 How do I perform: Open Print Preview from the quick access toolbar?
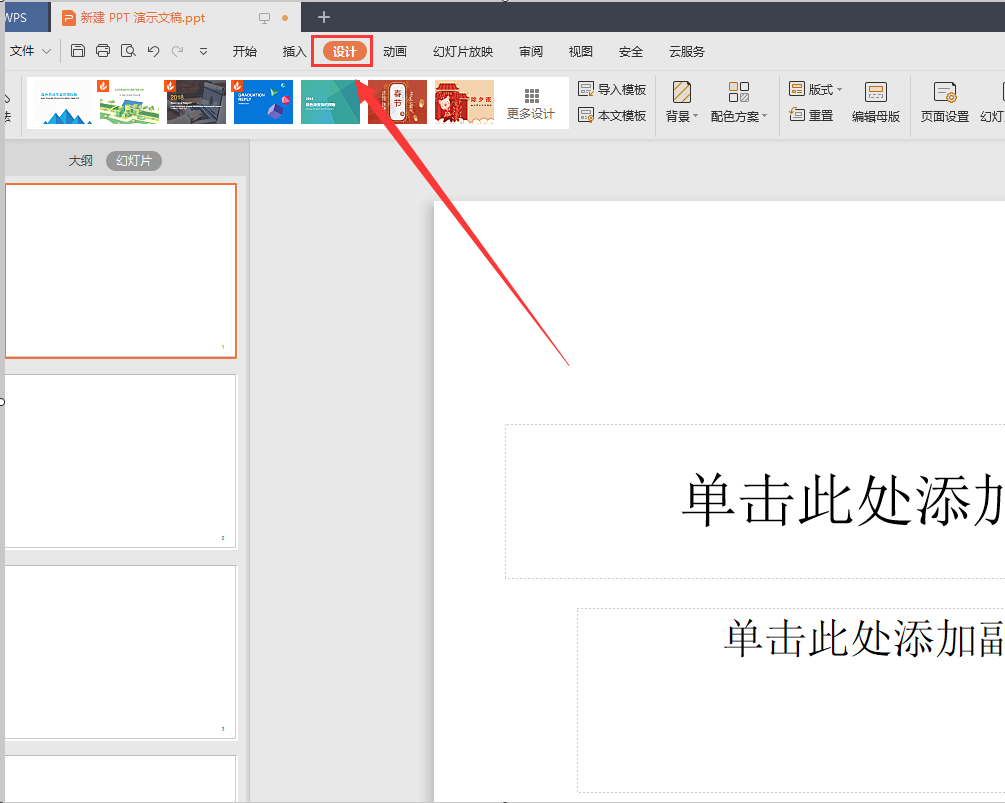pyautogui.click(x=128, y=50)
